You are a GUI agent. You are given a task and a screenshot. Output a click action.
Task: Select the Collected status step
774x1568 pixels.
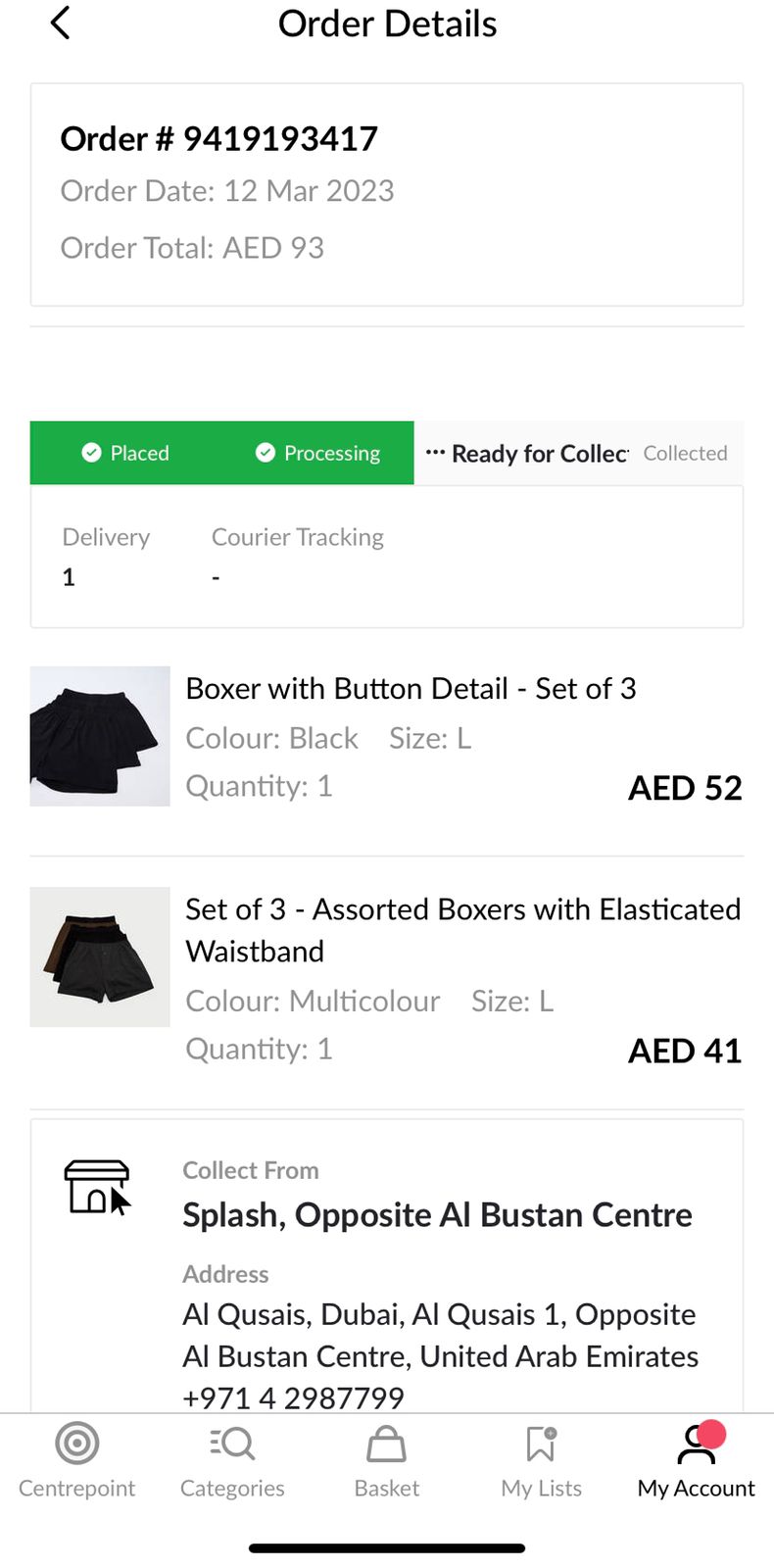click(x=685, y=454)
